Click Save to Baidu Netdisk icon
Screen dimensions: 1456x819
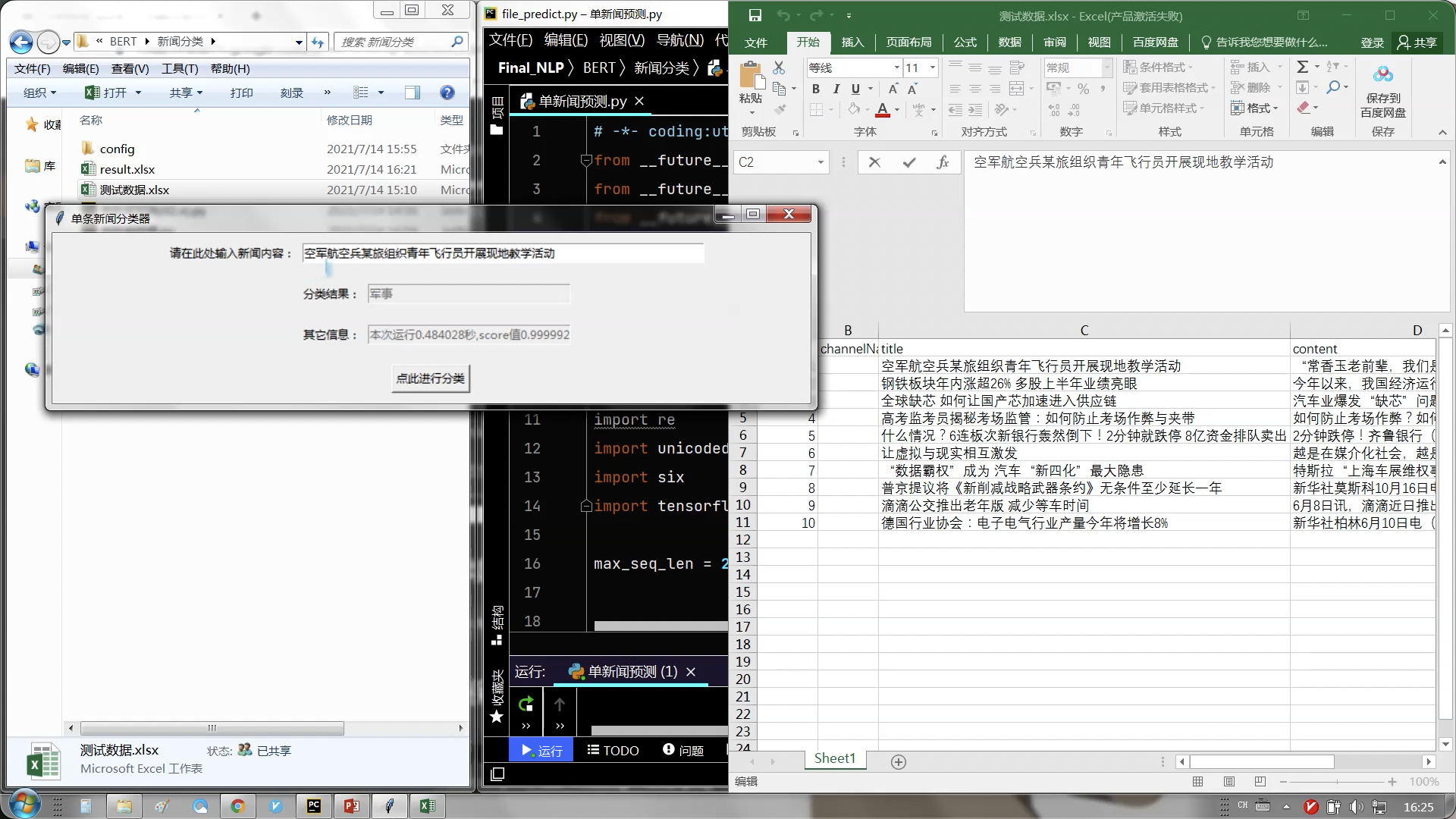click(x=1382, y=74)
